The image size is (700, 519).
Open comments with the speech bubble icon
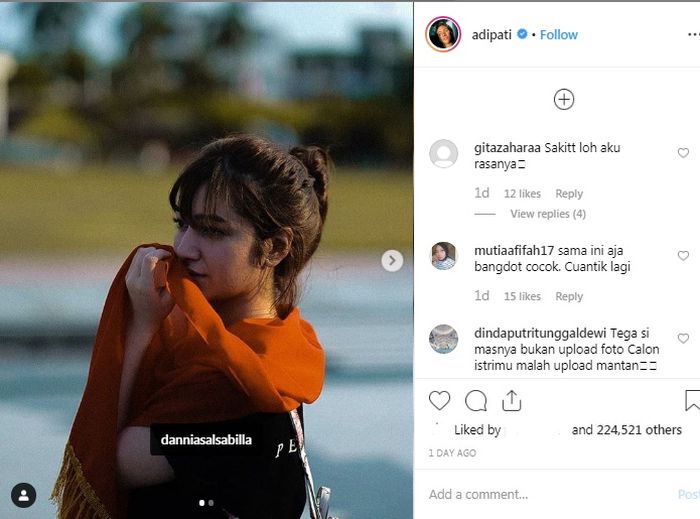point(476,401)
